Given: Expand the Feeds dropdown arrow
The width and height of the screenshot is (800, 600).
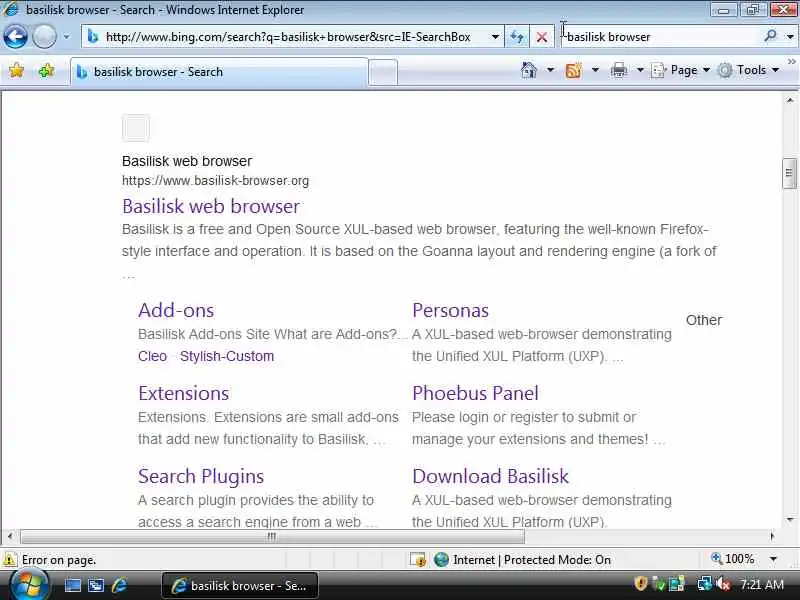Looking at the screenshot, I should pos(595,70).
